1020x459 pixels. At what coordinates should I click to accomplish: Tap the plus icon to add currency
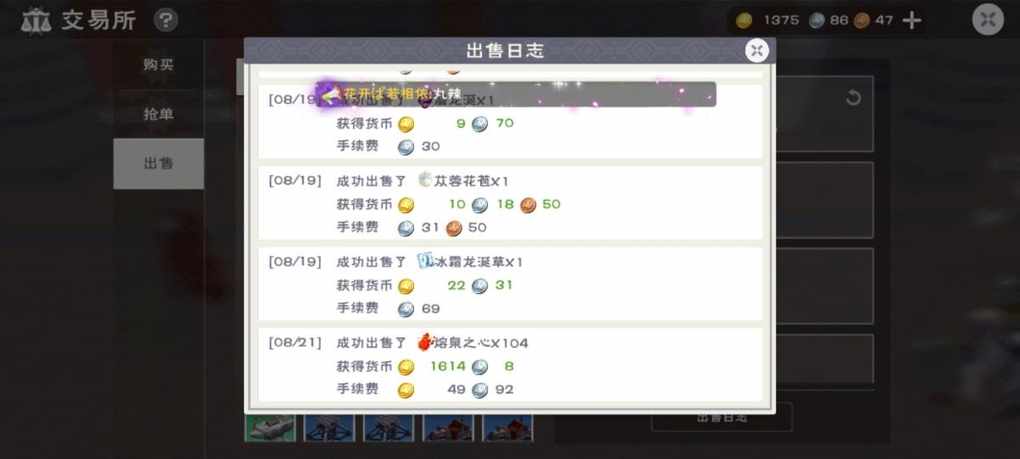pos(912,20)
